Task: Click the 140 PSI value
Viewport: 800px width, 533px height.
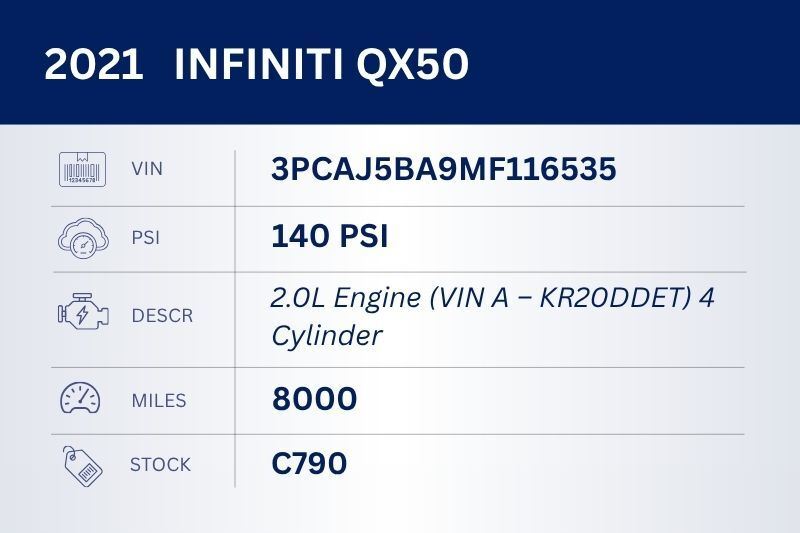Action: (x=329, y=237)
